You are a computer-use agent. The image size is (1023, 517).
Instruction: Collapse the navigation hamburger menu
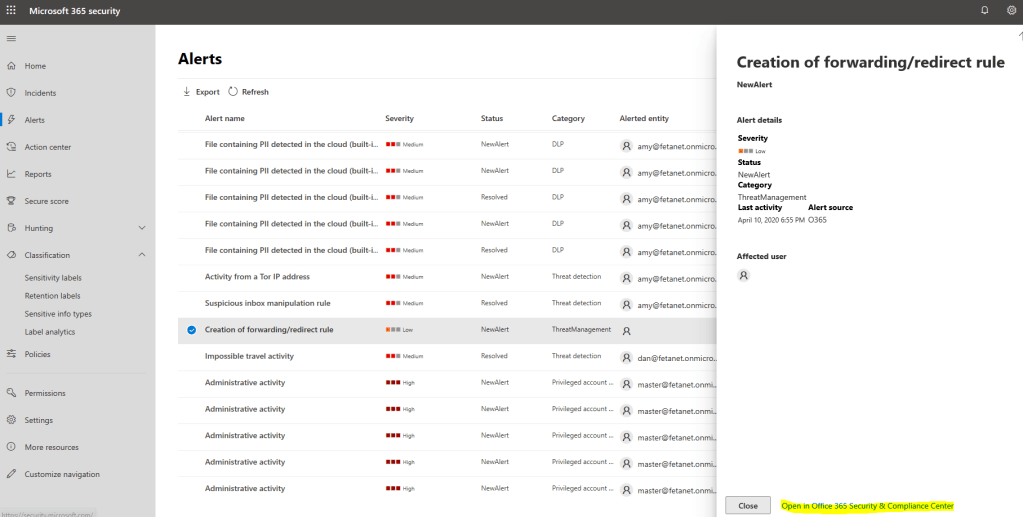pos(11,38)
